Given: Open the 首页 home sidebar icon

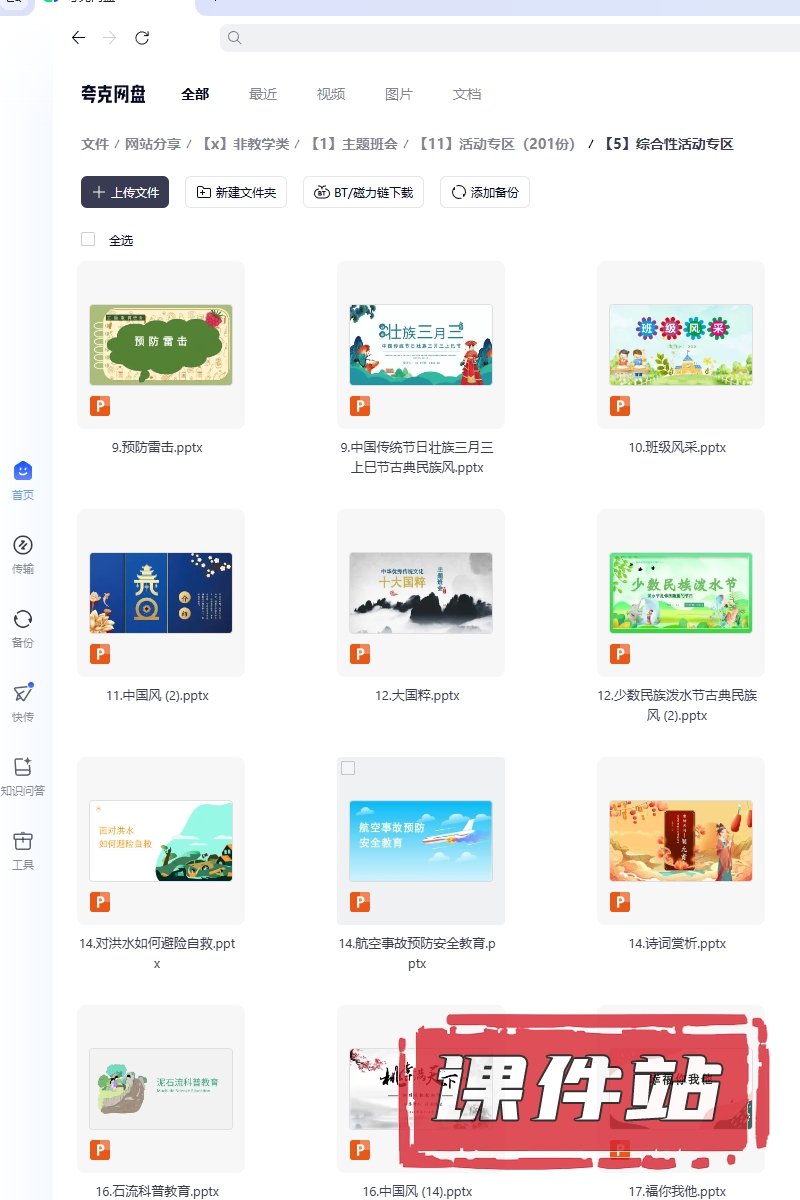Looking at the screenshot, I should pyautogui.click(x=22, y=472).
